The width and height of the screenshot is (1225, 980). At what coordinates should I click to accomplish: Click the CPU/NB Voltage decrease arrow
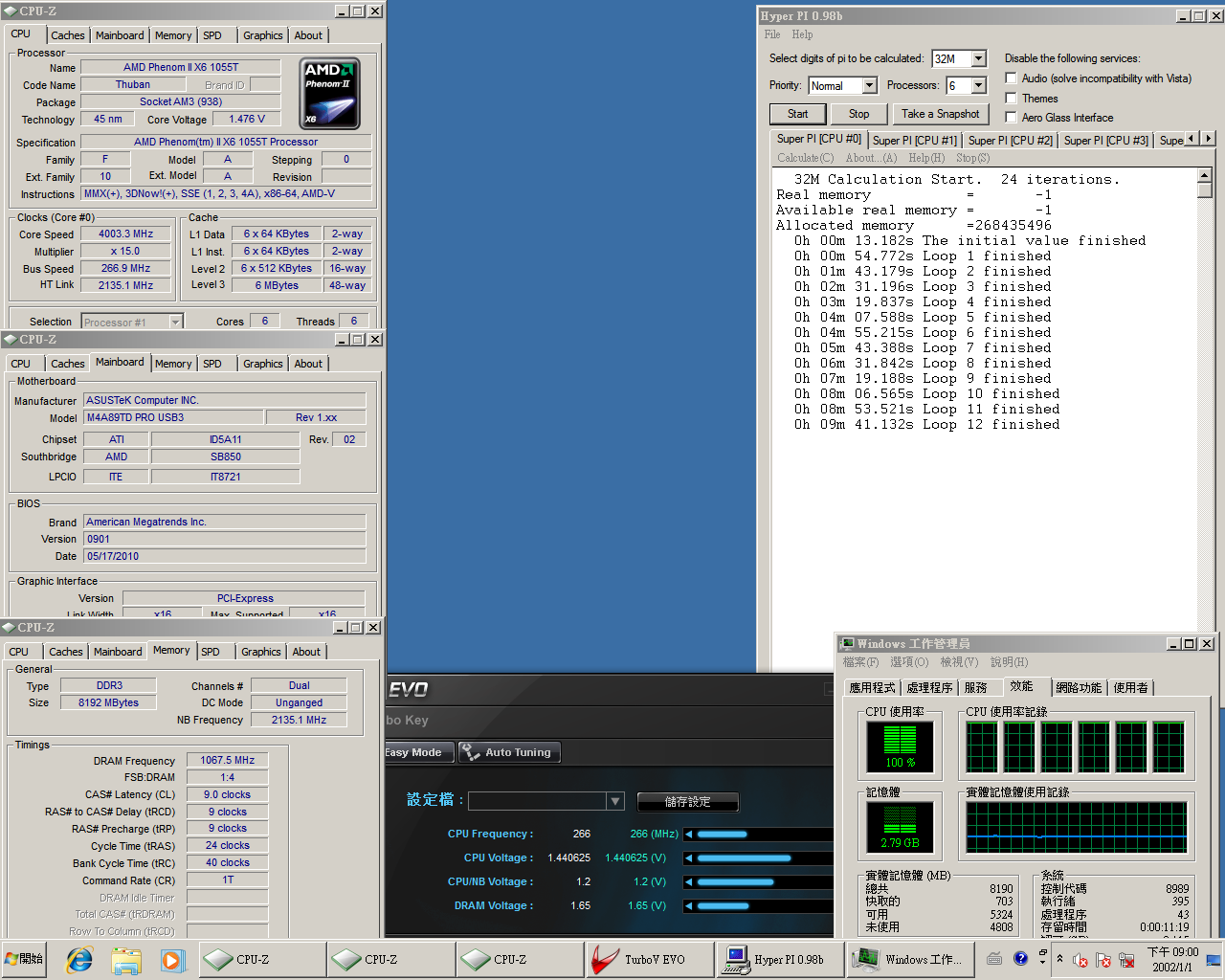(688, 881)
